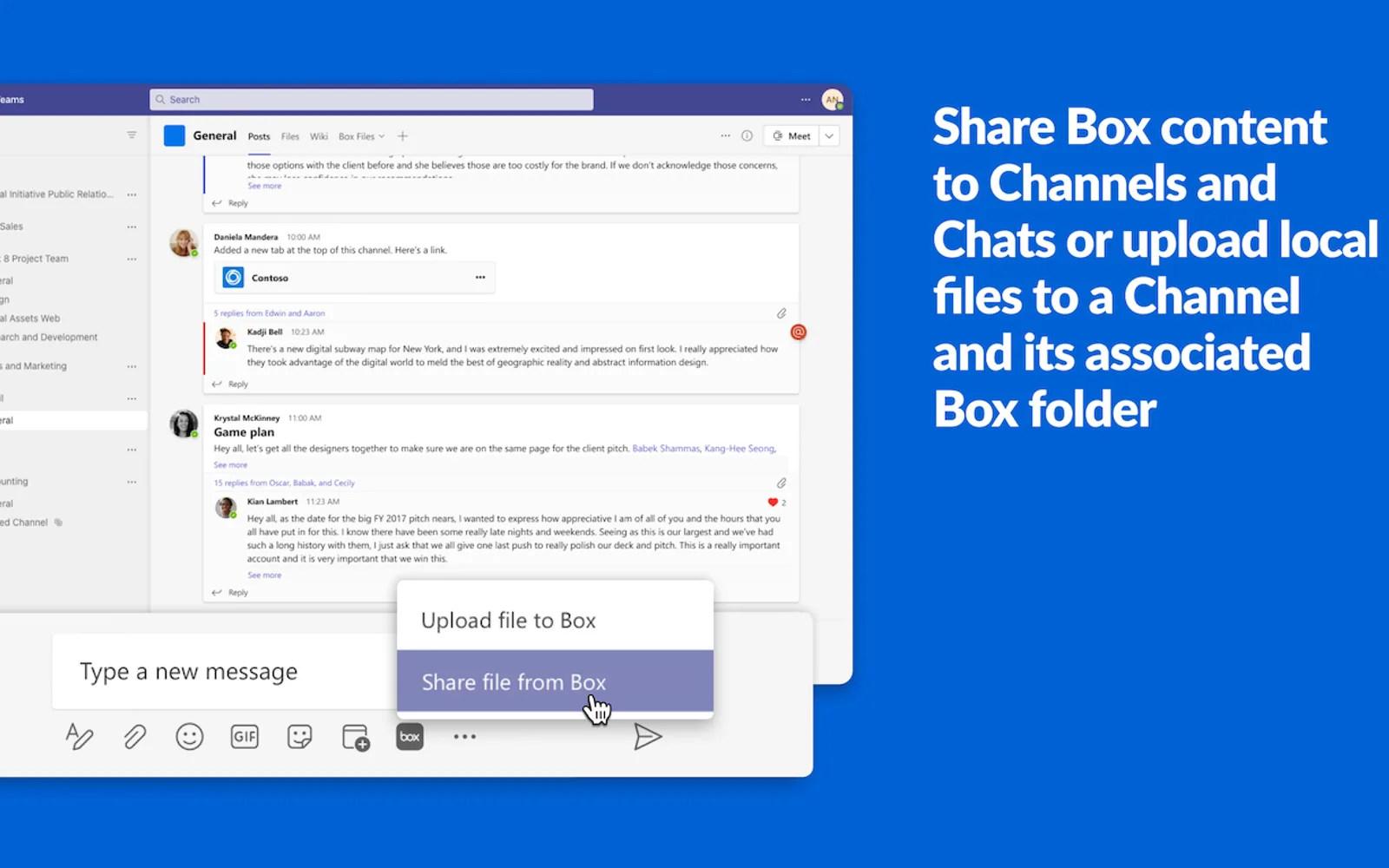Open Kadji Bell's avatar
The width and height of the screenshot is (1389, 868).
[x=226, y=339]
